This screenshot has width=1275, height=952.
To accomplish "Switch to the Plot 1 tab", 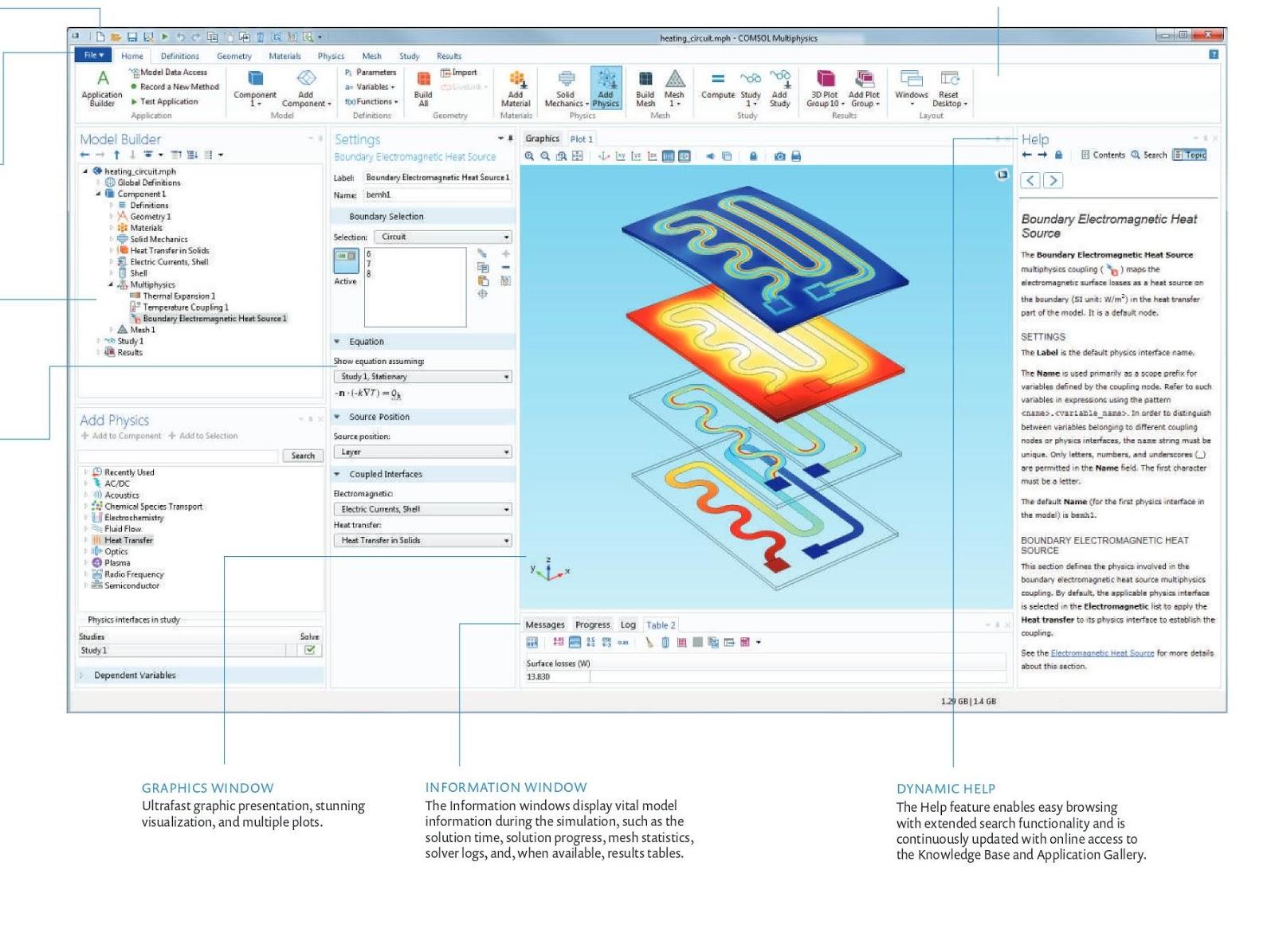I will click(x=581, y=139).
